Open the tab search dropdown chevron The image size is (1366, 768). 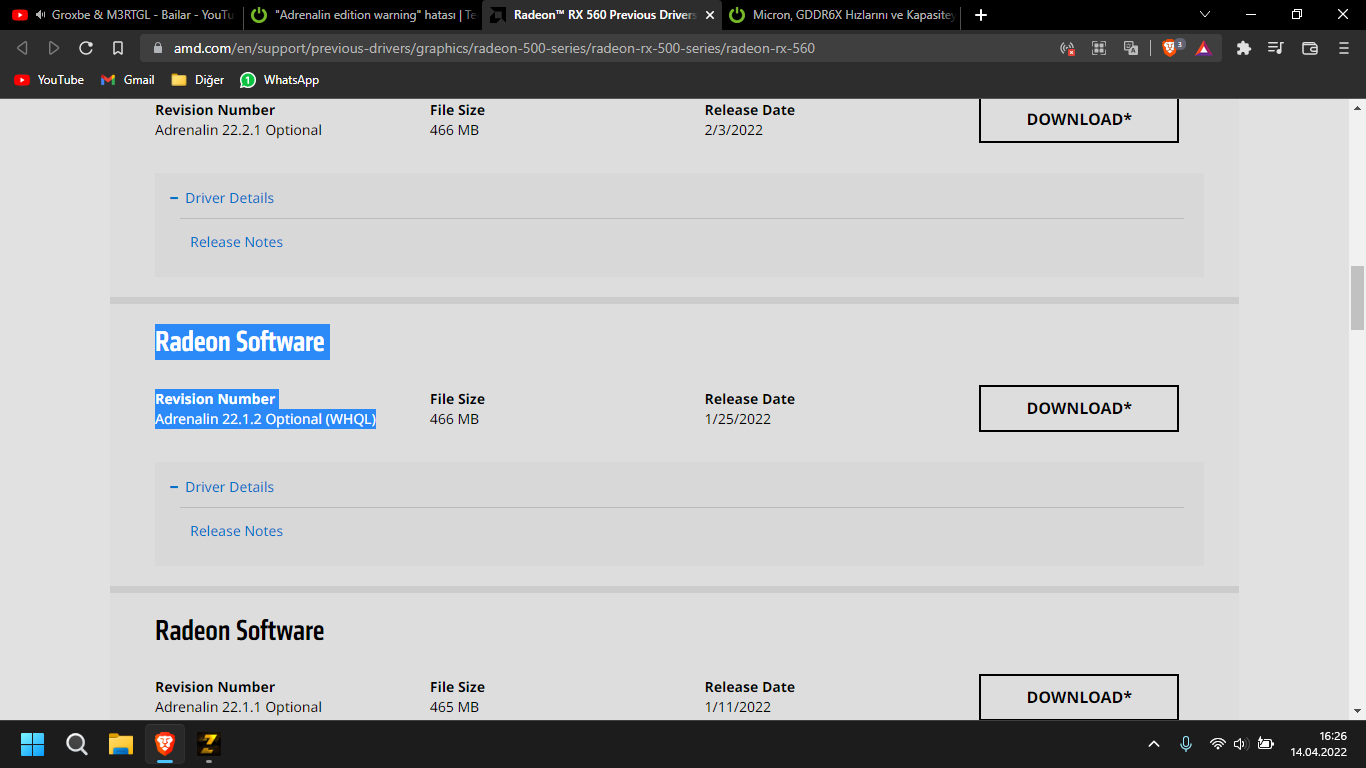point(1205,15)
